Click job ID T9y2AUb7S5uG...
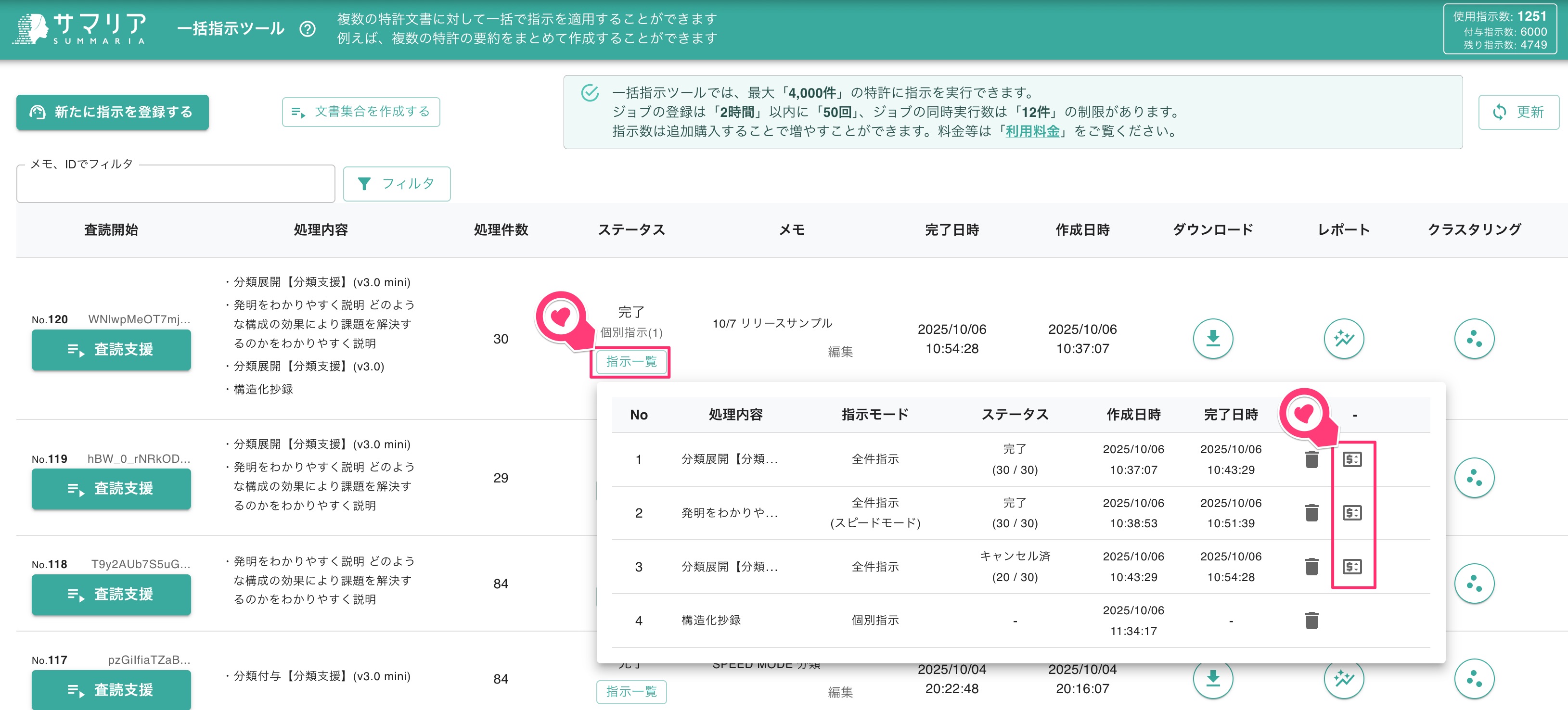The height and width of the screenshot is (710, 1568). tap(141, 564)
